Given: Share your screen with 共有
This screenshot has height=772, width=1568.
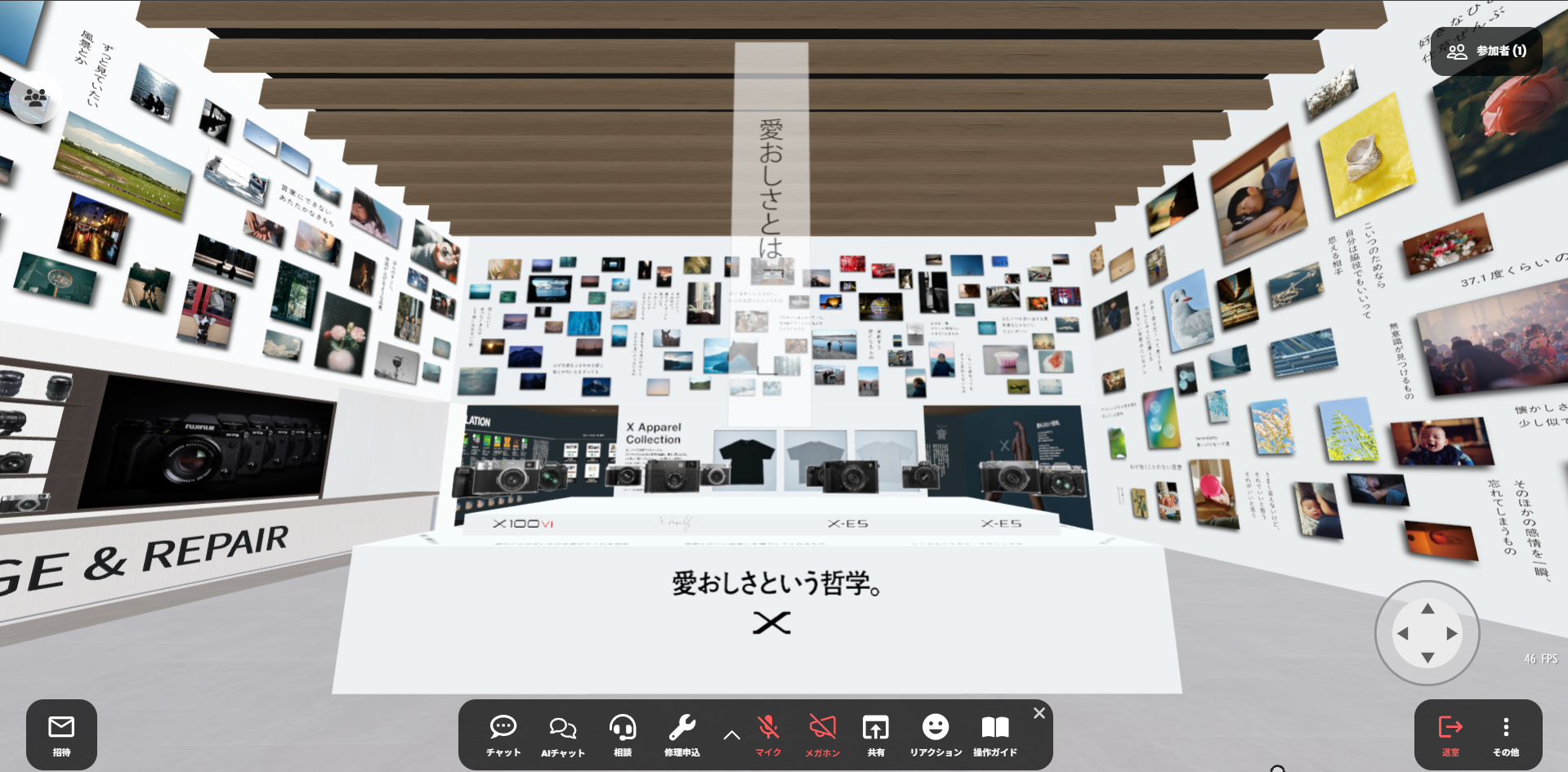Looking at the screenshot, I should tap(876, 735).
